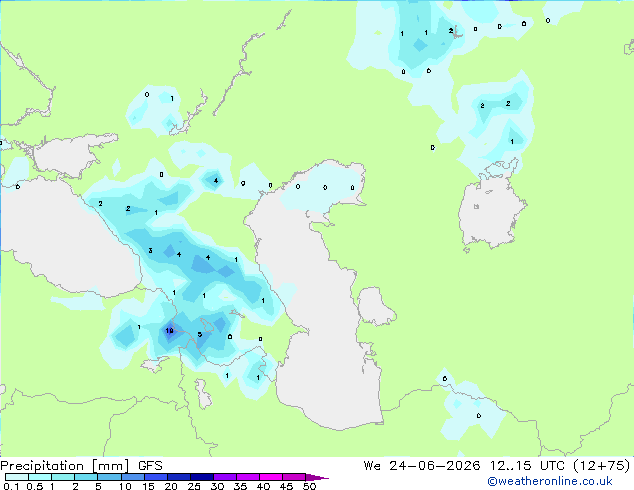
Task: Select the 35–40 mm legend color swatch
Action: pyautogui.click(x=248, y=477)
